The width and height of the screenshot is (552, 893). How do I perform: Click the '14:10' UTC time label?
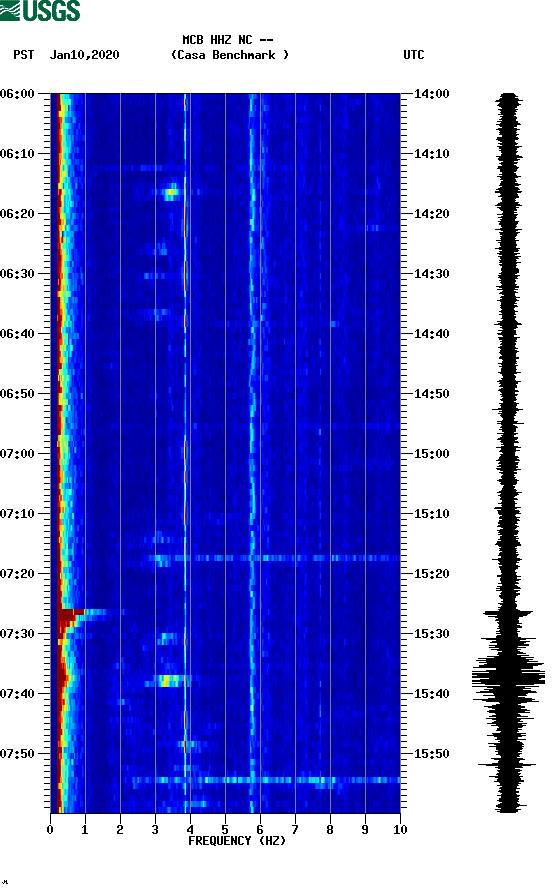[431, 153]
